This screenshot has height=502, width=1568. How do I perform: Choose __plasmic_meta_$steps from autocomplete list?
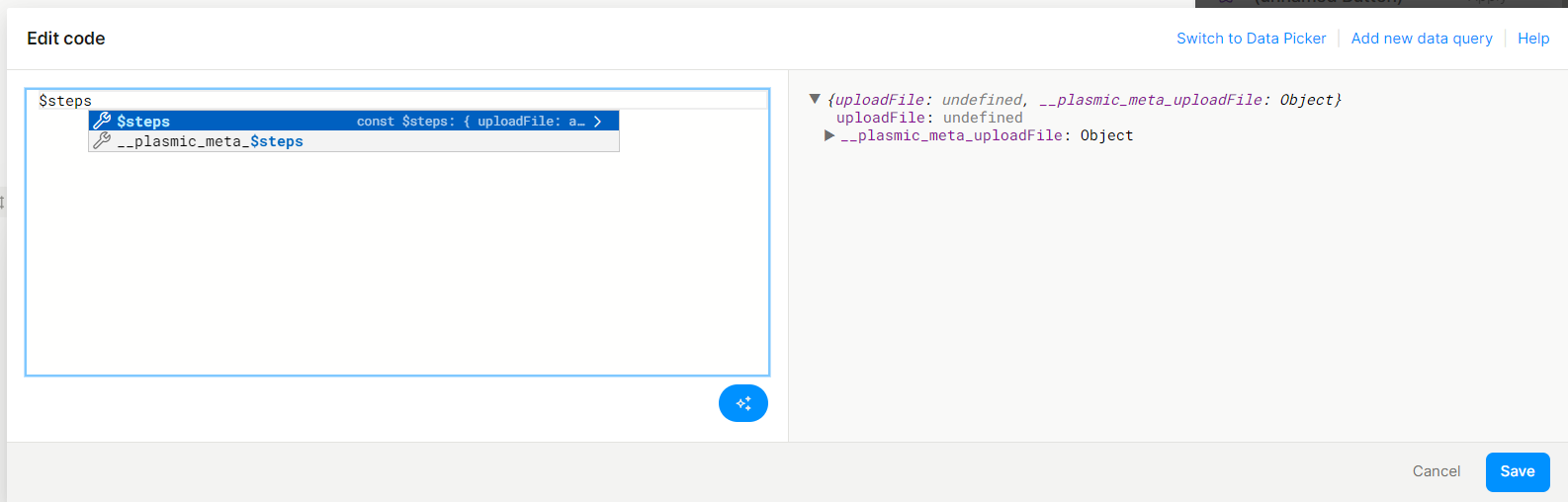coord(210,141)
